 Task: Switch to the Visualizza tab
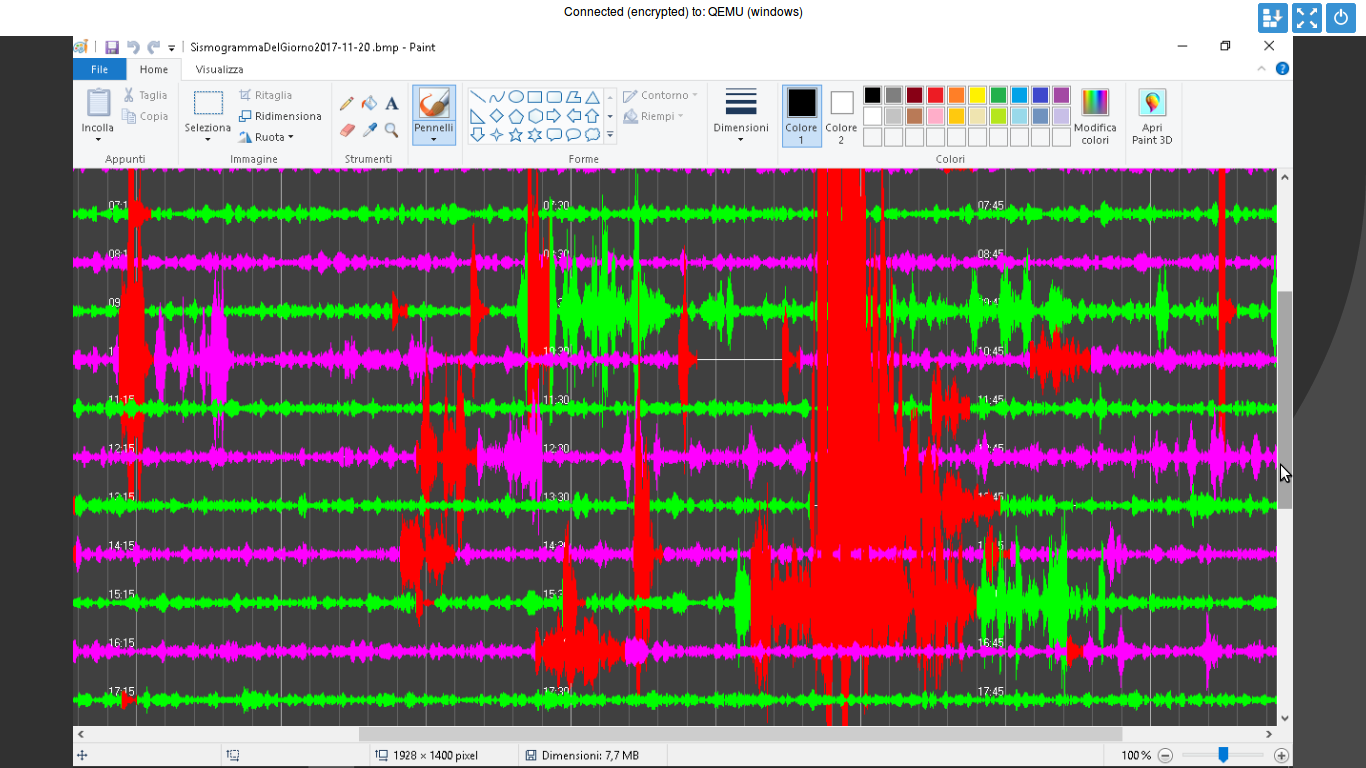219,69
